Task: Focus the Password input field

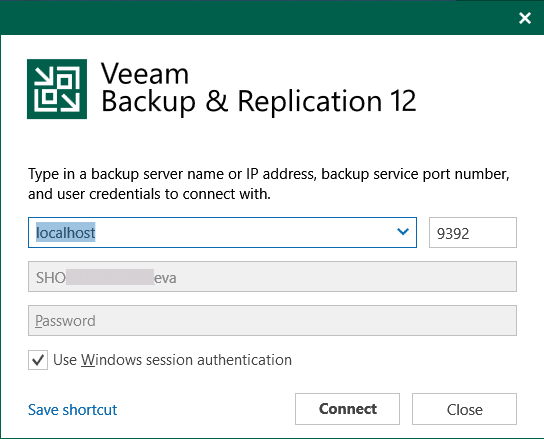Action: [x=272, y=320]
